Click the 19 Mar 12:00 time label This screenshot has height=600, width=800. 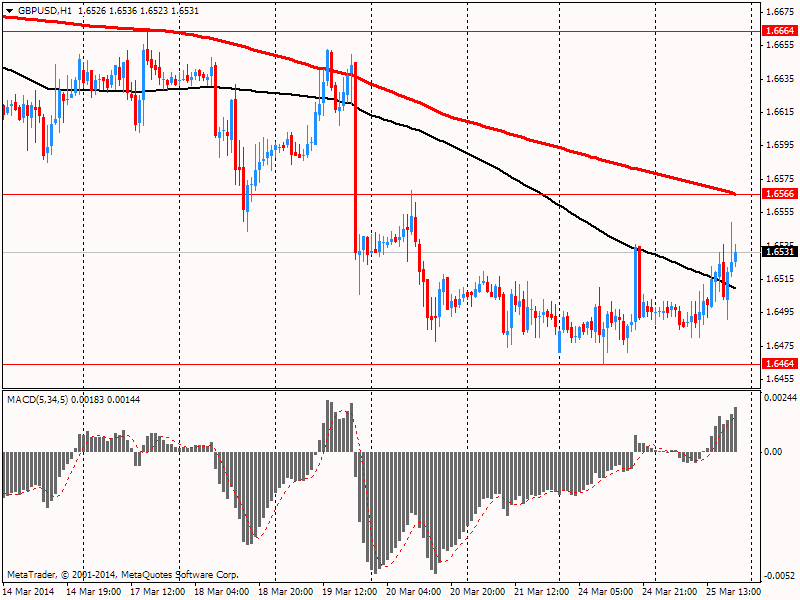pos(350,591)
